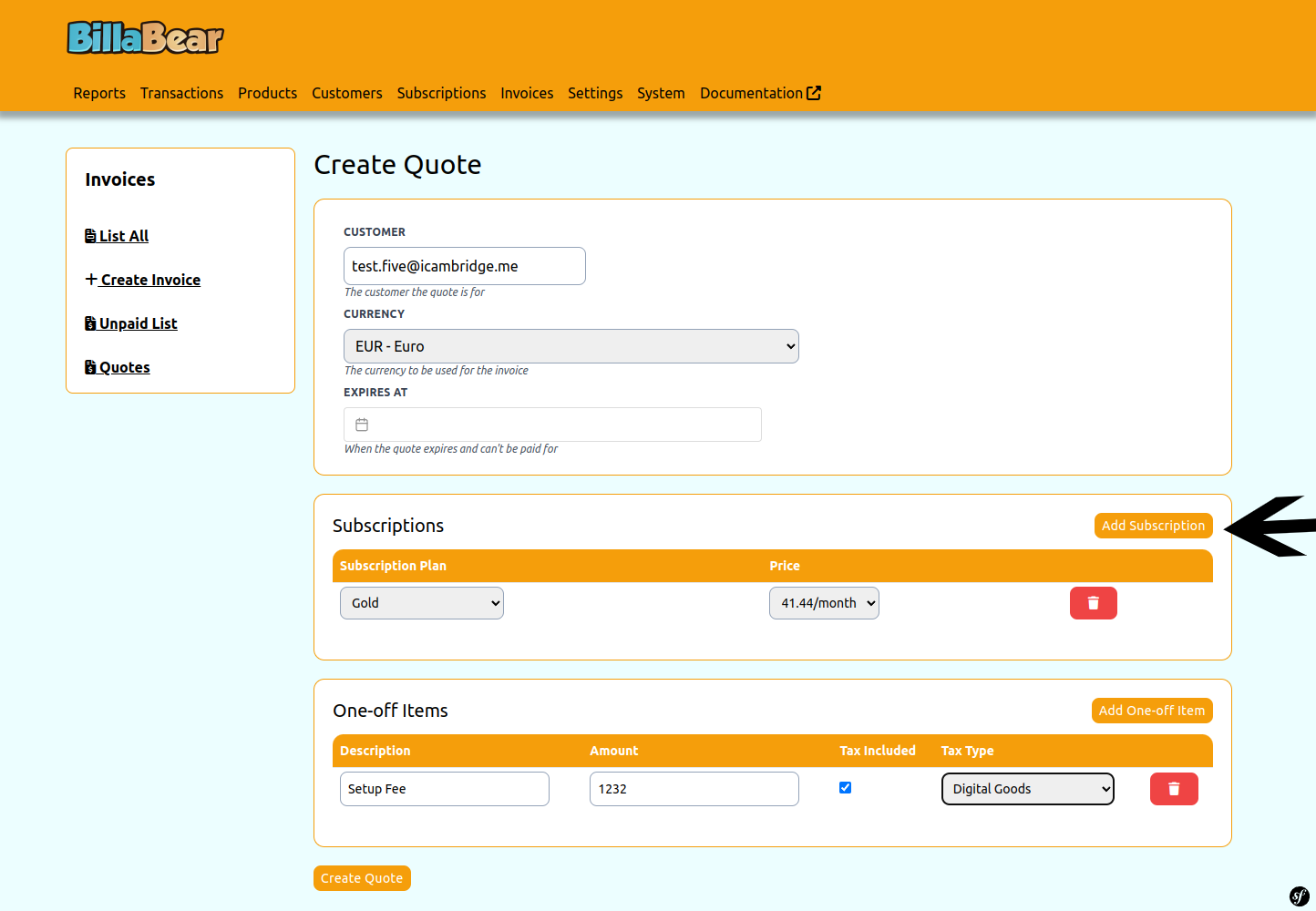
Task: Toggle the Tax Included checkbox for Setup Fee
Action: coord(845,788)
